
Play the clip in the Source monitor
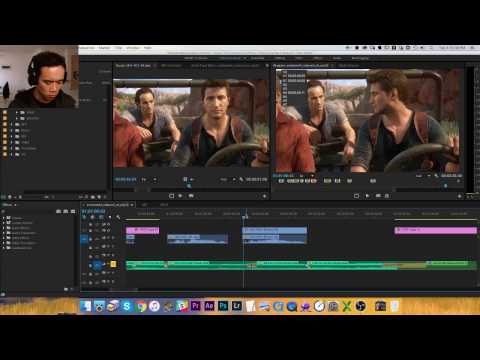(181, 196)
